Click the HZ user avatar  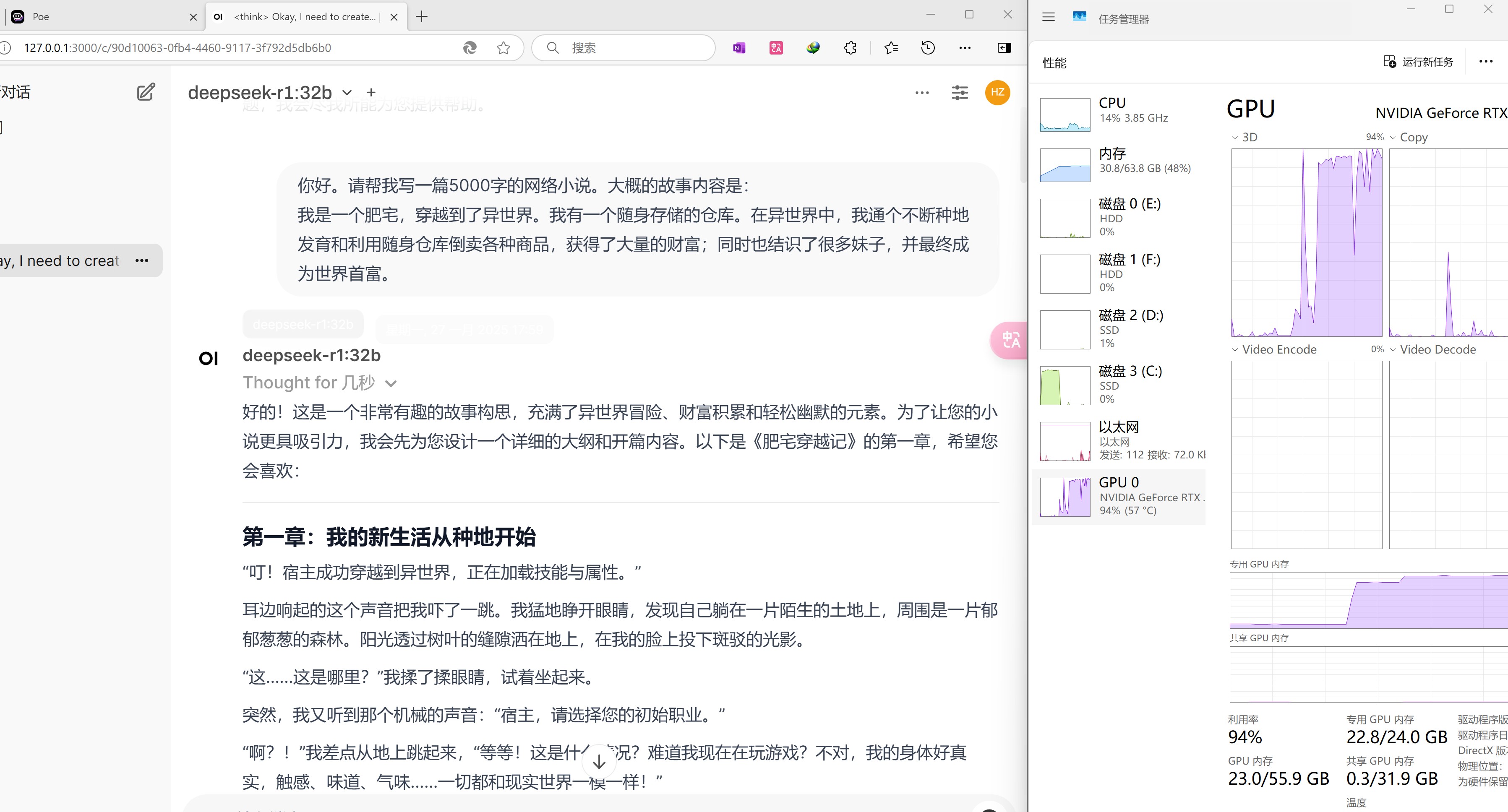point(997,92)
